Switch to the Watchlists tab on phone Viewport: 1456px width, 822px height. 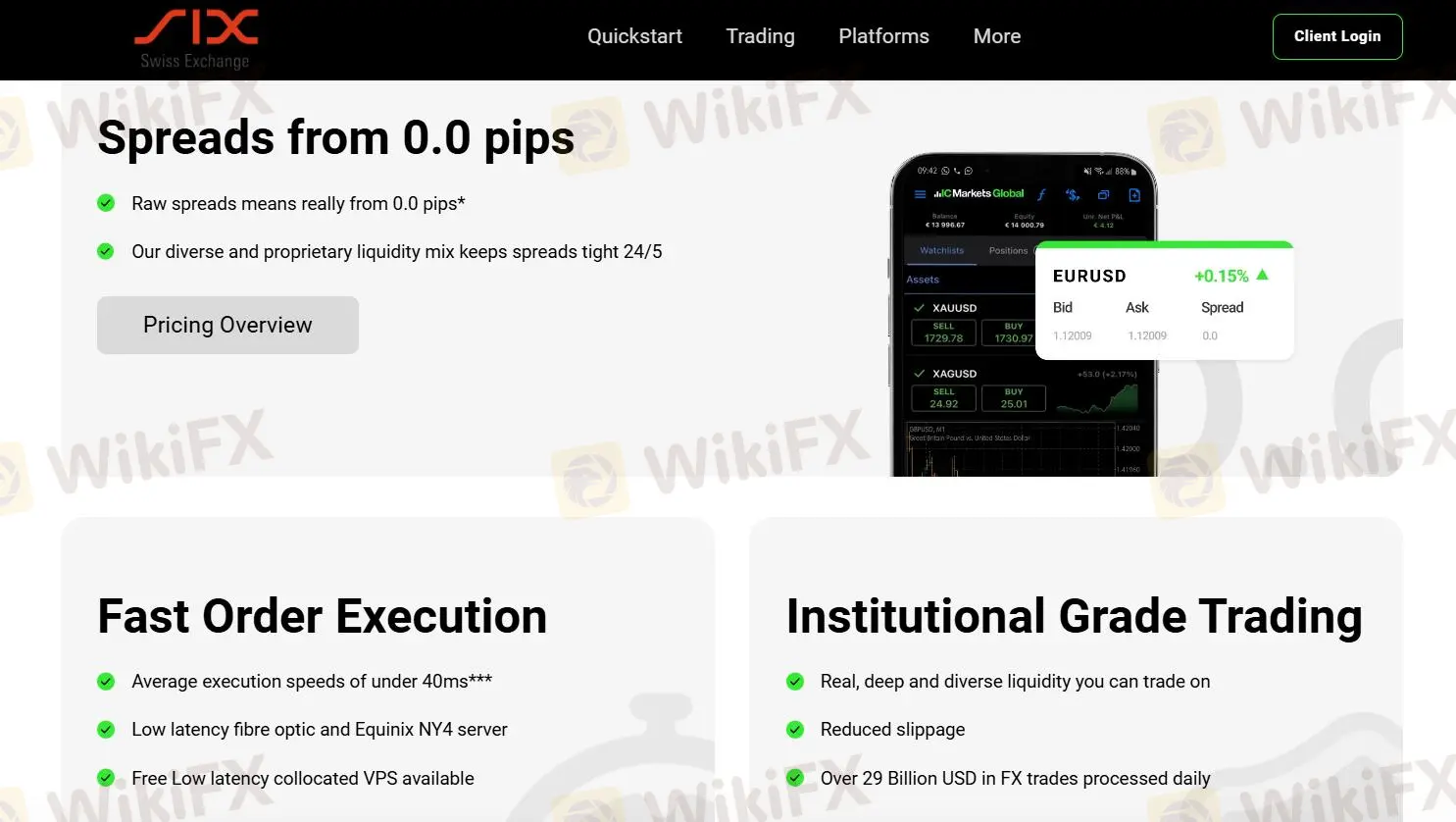(x=941, y=251)
